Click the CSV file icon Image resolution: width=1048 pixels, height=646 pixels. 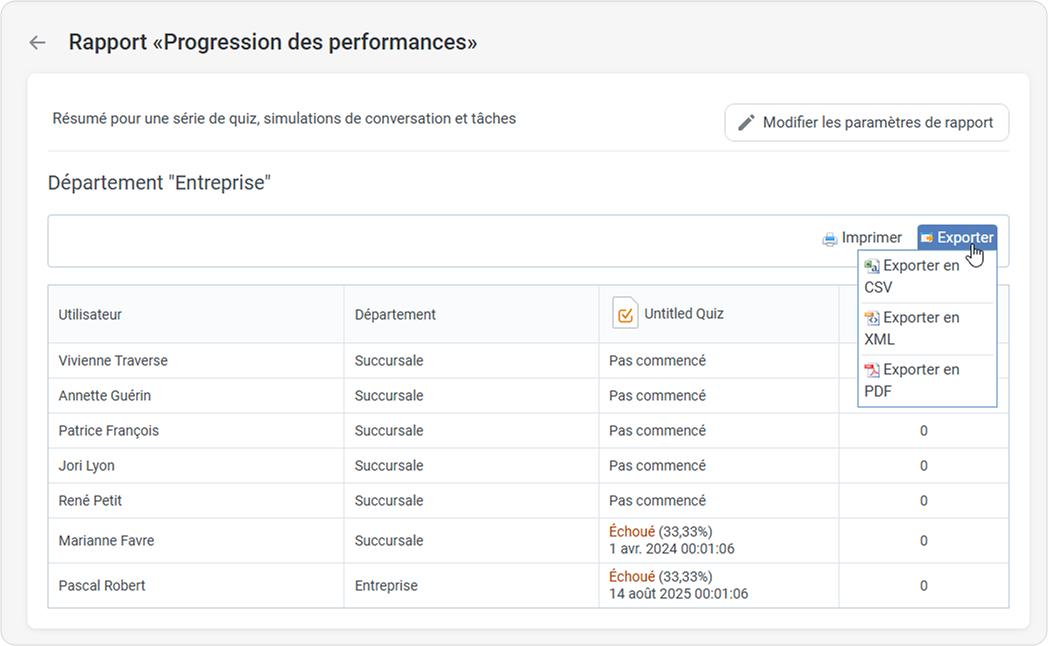pos(872,266)
